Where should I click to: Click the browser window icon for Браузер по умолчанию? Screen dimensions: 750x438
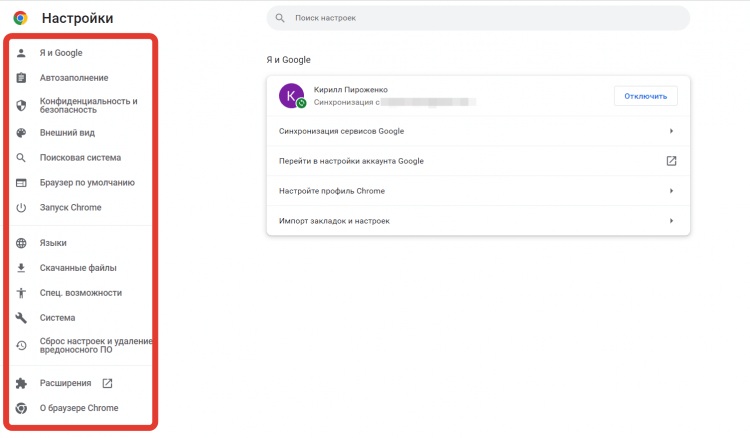tap(21, 183)
